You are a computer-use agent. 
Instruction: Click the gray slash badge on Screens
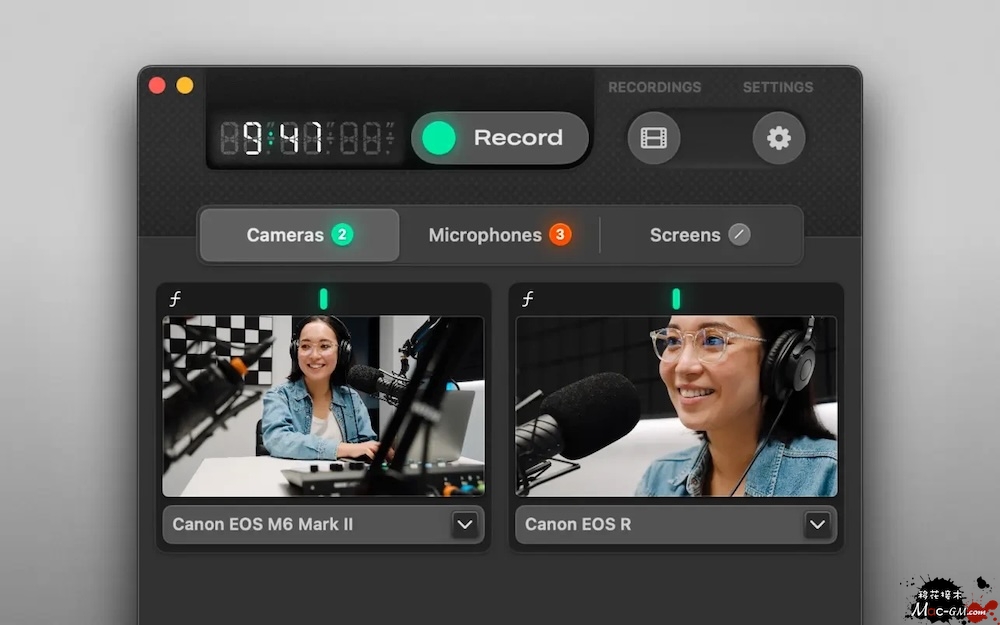pos(739,235)
